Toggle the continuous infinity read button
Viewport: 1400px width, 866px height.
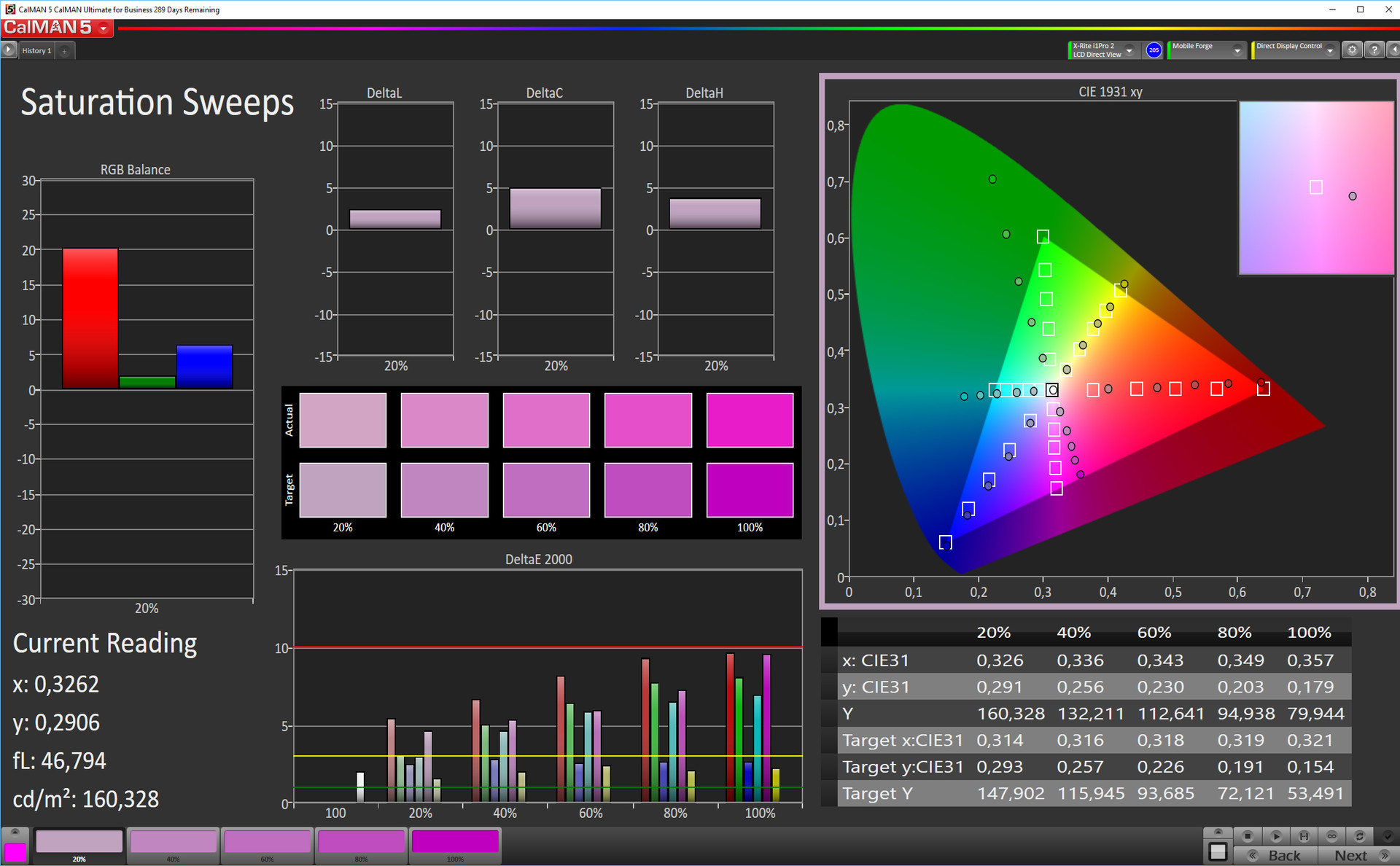1331,836
